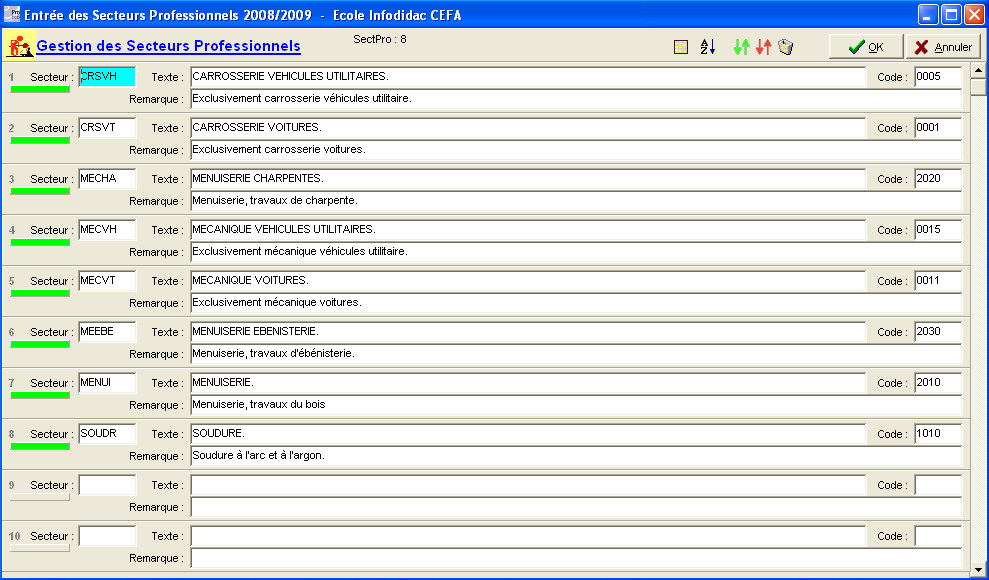This screenshot has width=989, height=580.
Task: Click the trash bin delete icon
Action: click(x=785, y=47)
